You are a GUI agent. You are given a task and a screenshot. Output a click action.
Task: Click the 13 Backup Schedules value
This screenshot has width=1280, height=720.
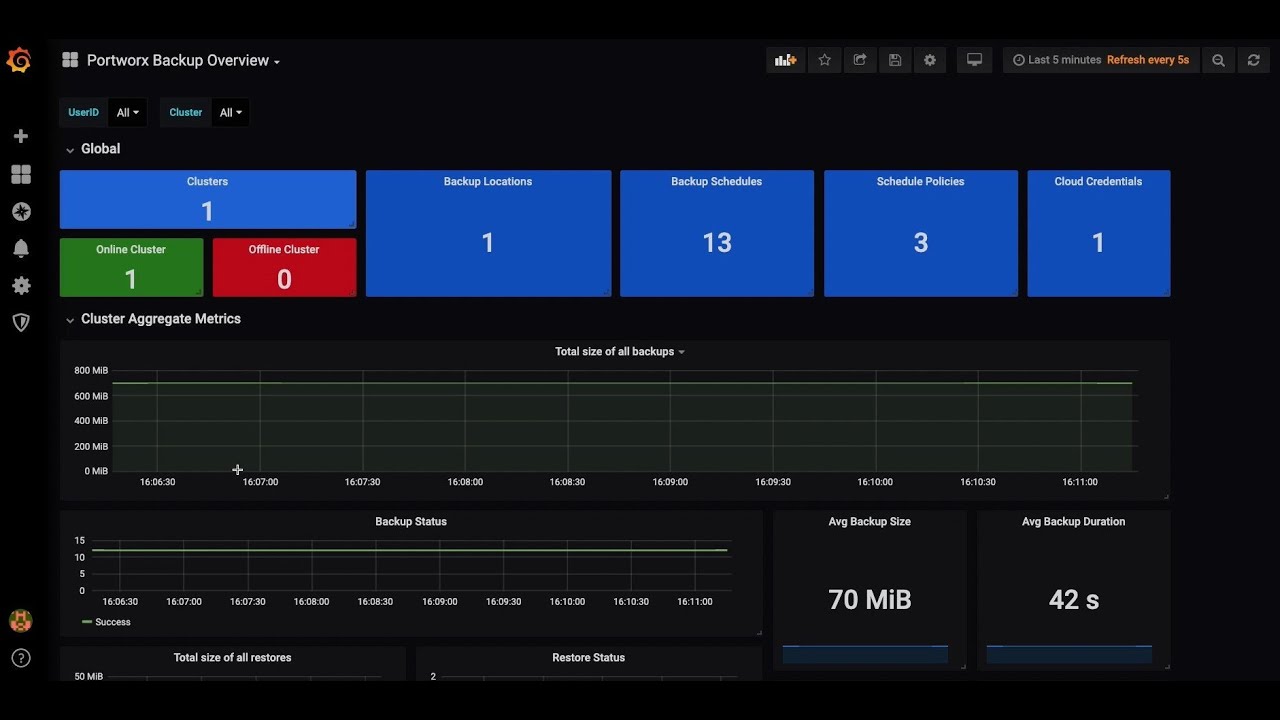[717, 243]
